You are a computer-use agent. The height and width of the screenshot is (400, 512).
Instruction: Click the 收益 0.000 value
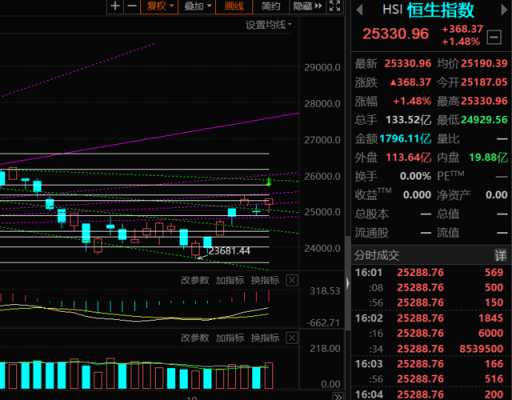[417, 195]
